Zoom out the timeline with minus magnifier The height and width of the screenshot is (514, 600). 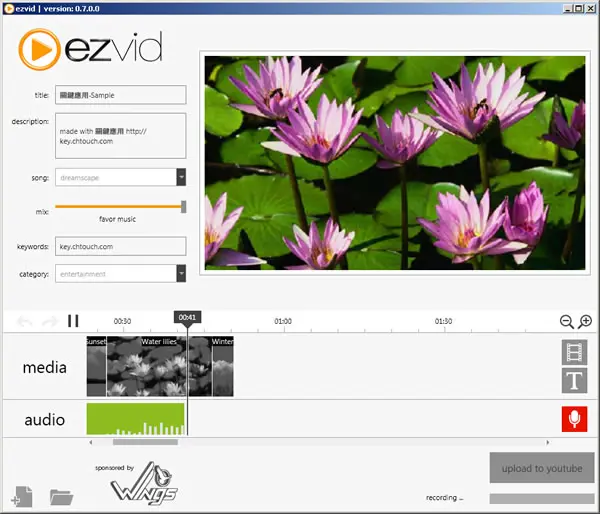point(566,321)
